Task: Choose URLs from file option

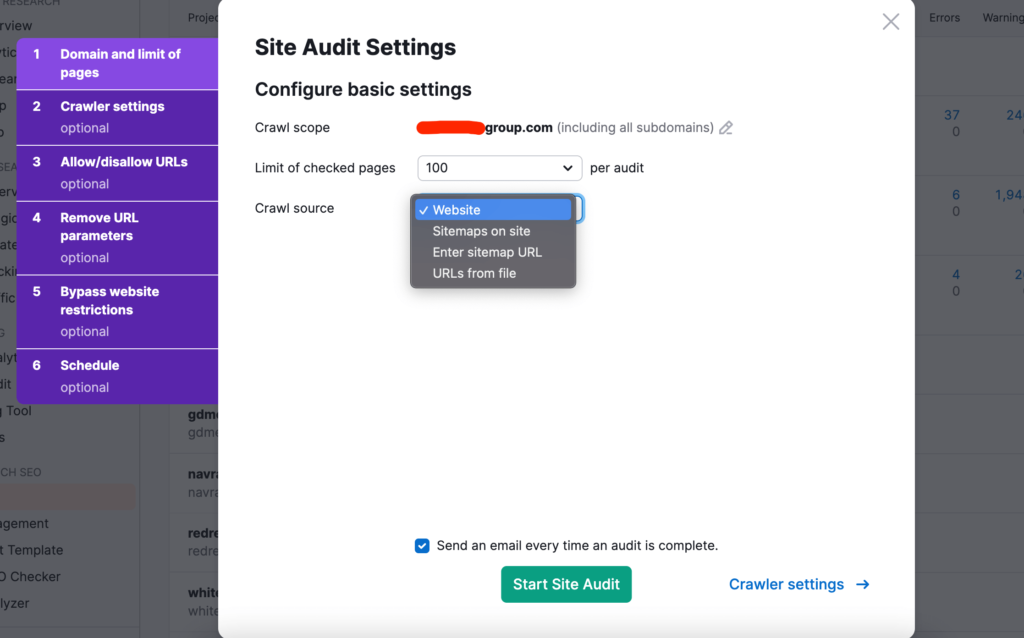Action: [493, 273]
